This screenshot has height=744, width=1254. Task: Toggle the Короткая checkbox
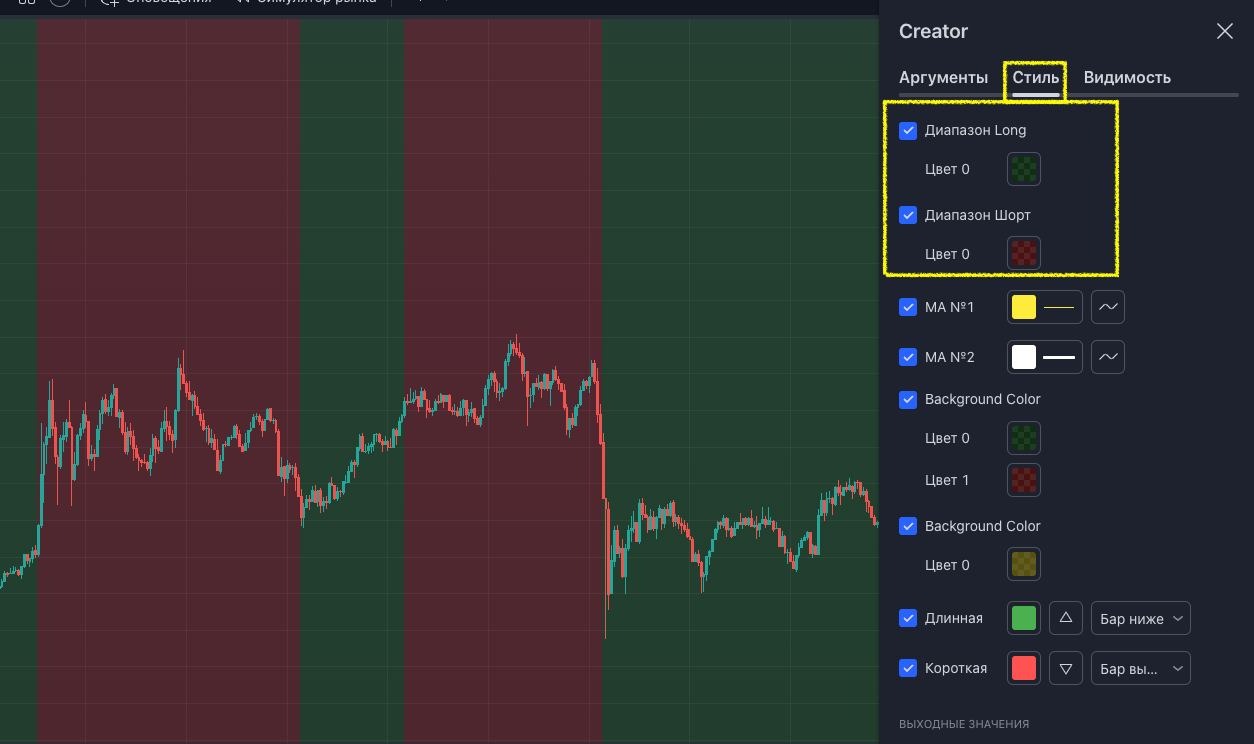point(908,668)
